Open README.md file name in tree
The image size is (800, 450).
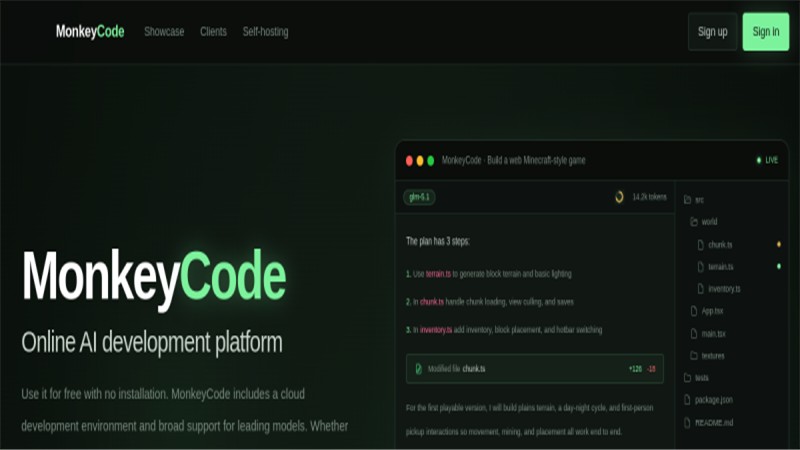point(714,423)
